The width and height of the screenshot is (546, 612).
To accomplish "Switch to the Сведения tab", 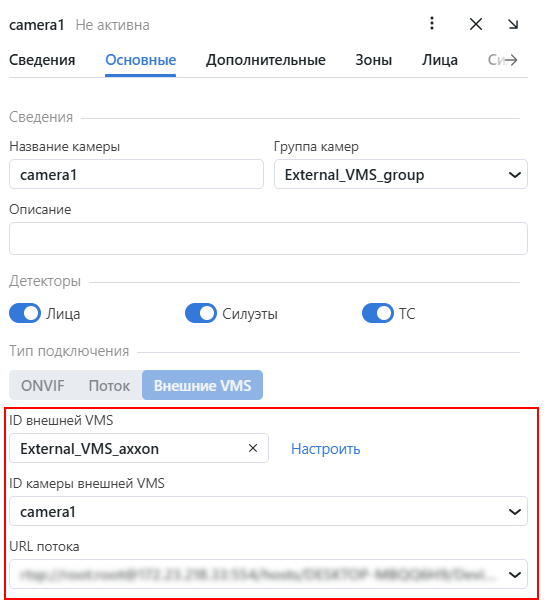I will pos(42,60).
